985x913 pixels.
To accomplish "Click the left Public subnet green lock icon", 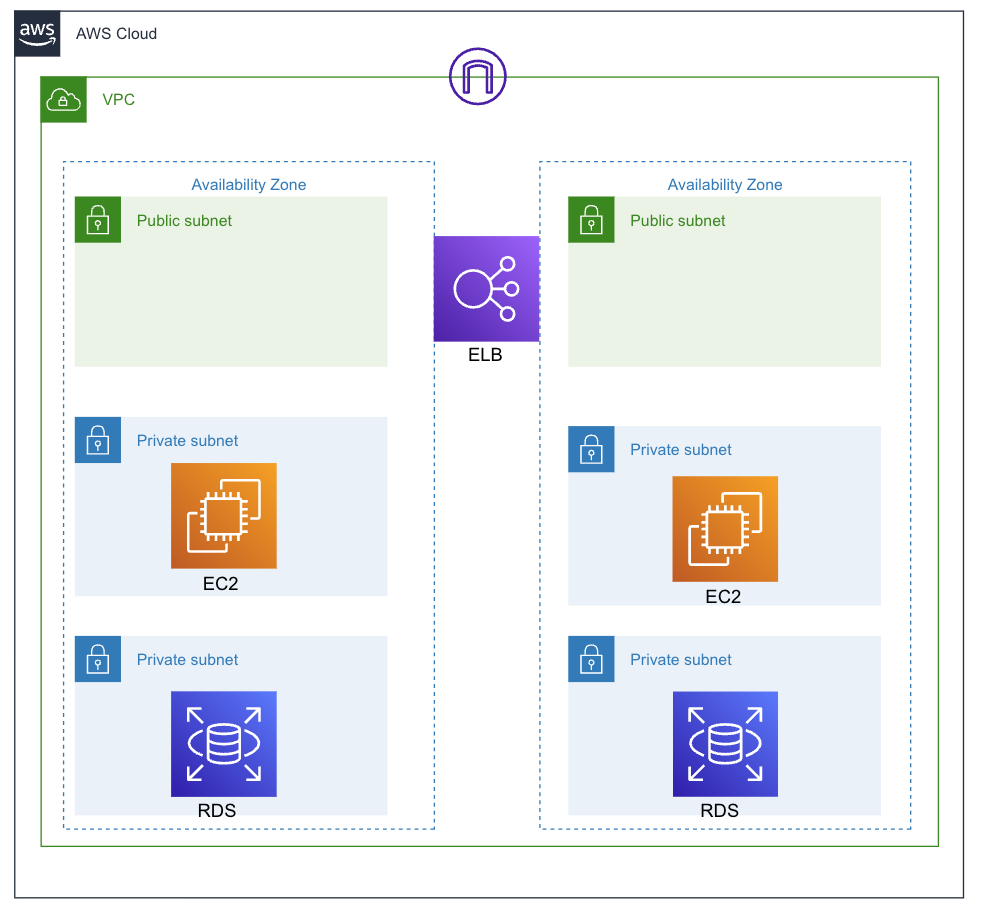I will tap(98, 220).
